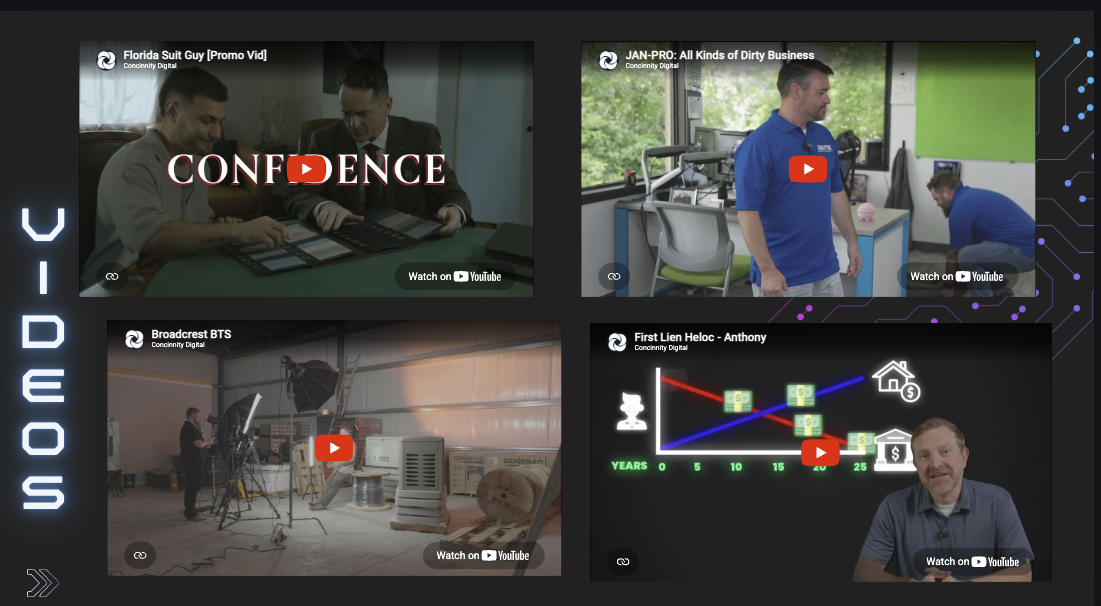The width and height of the screenshot is (1101, 606).
Task: Click Concinnity Digital under First Lien Heloc title
Action: click(x=661, y=348)
